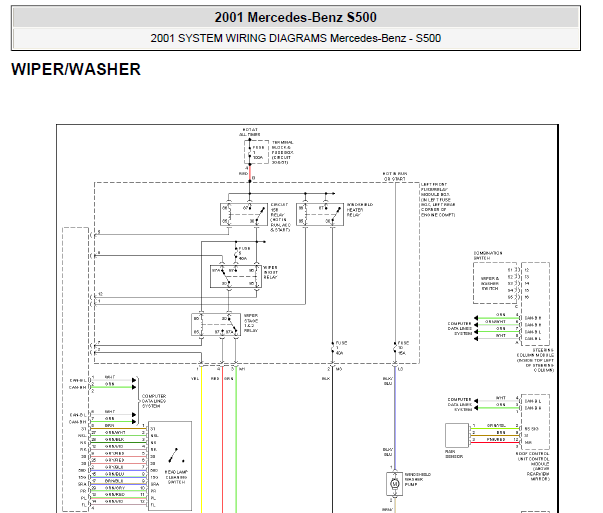Click the wiper relay box below Fuse 5

point(236,276)
